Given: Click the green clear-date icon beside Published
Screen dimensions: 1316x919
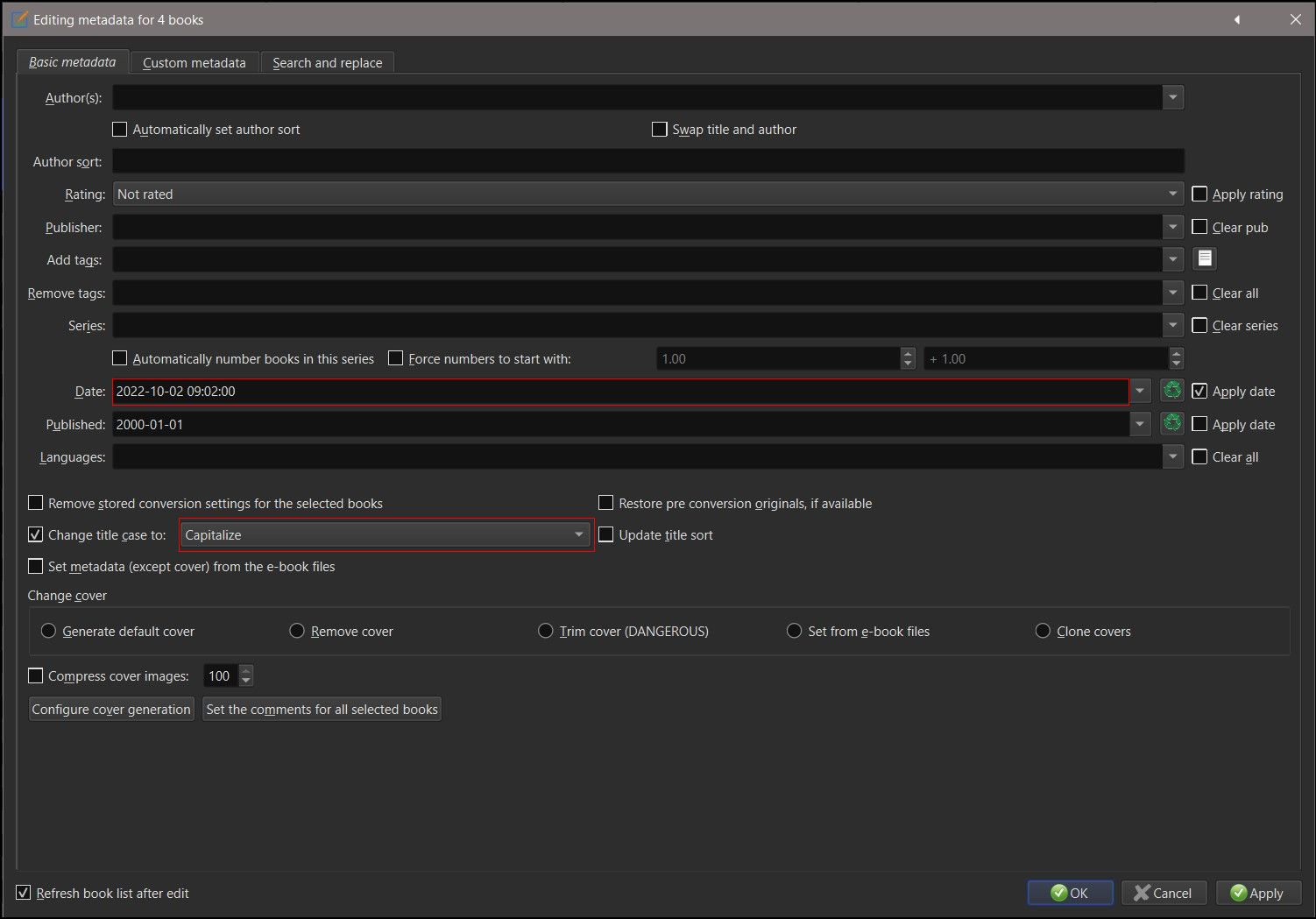Looking at the screenshot, I should [x=1172, y=424].
